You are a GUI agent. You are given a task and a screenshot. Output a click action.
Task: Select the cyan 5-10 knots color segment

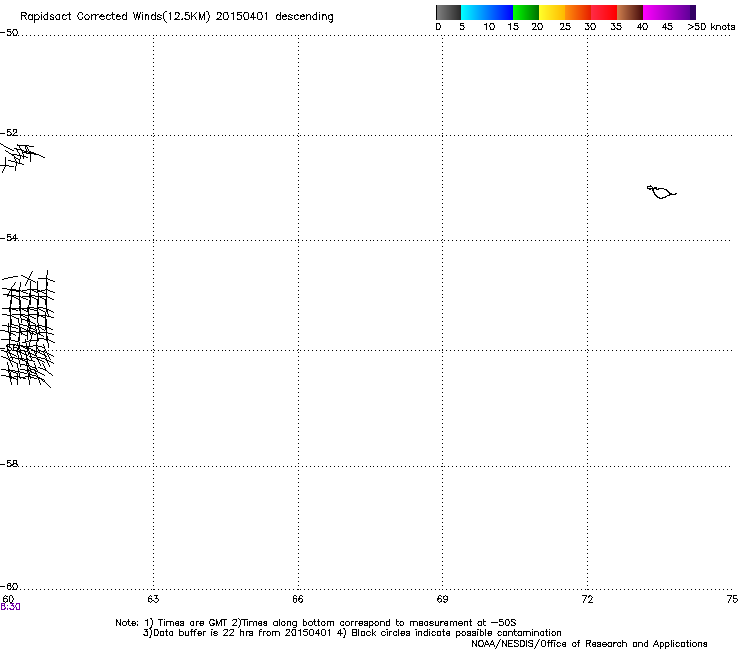tap(474, 12)
